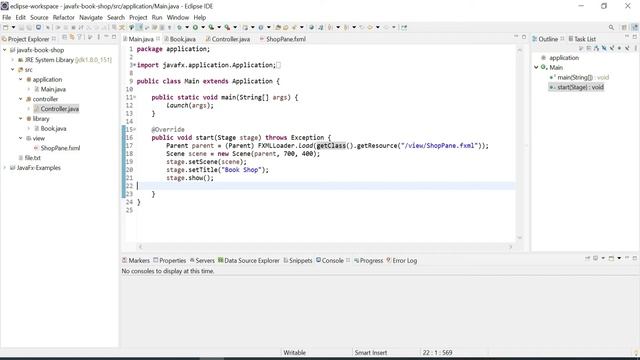Image resolution: width=640 pixels, height=360 pixels.
Task: Click the Pin Editor toolbar icon
Action: point(404,27)
